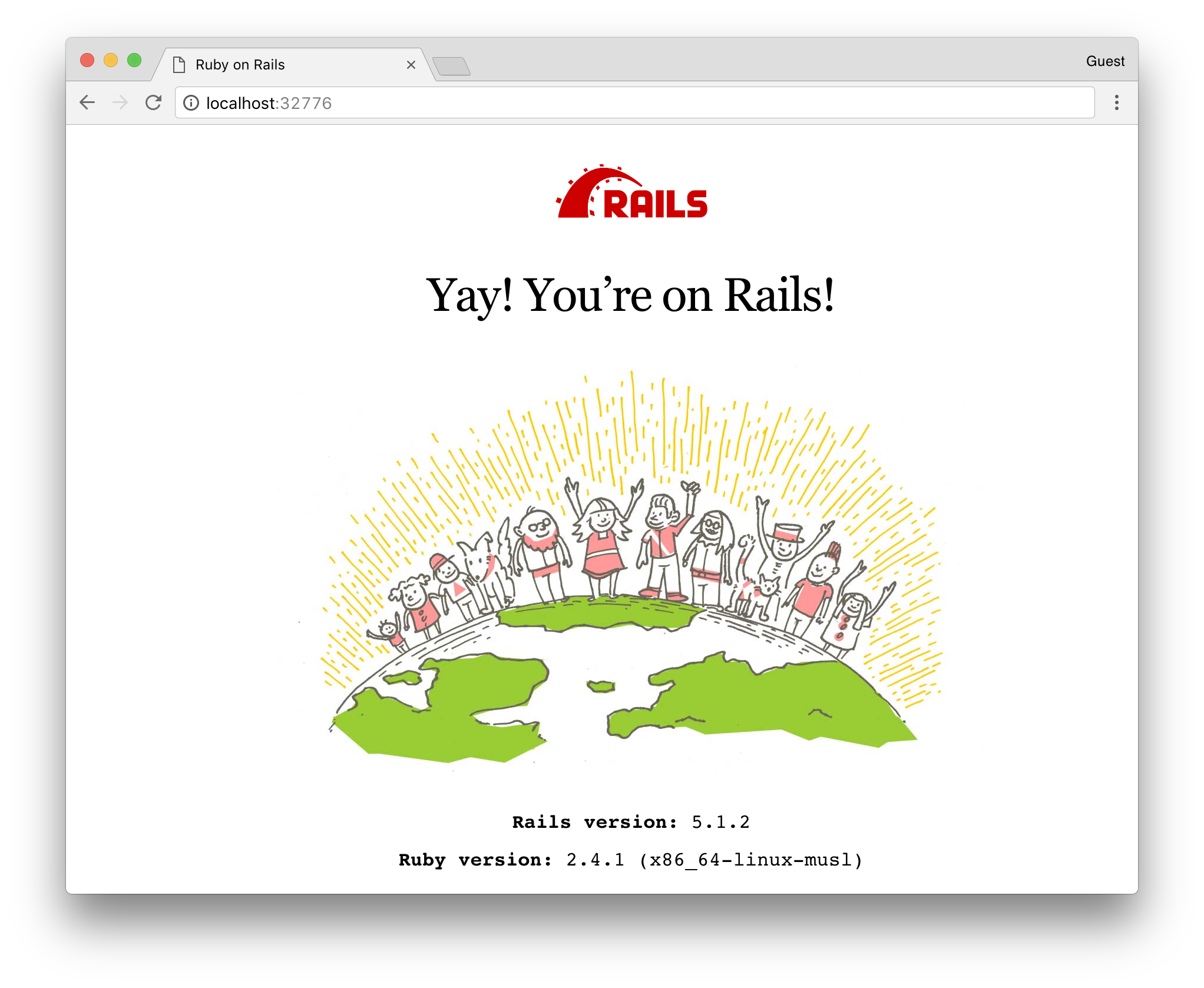Viewport: 1204px width, 988px height.
Task: Click the Guest profile label top right
Action: point(1101,62)
